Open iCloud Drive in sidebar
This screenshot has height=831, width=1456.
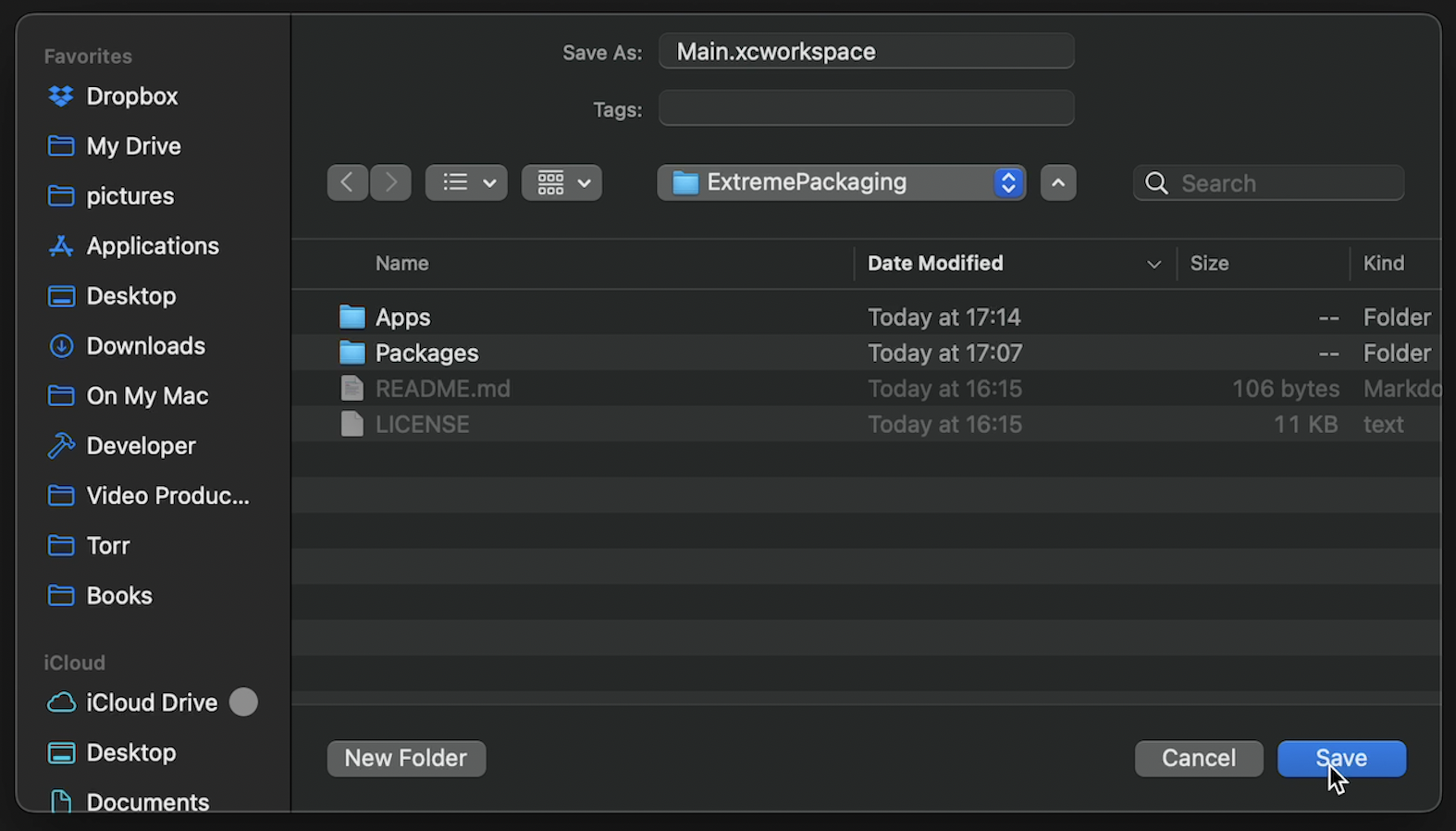click(x=151, y=703)
